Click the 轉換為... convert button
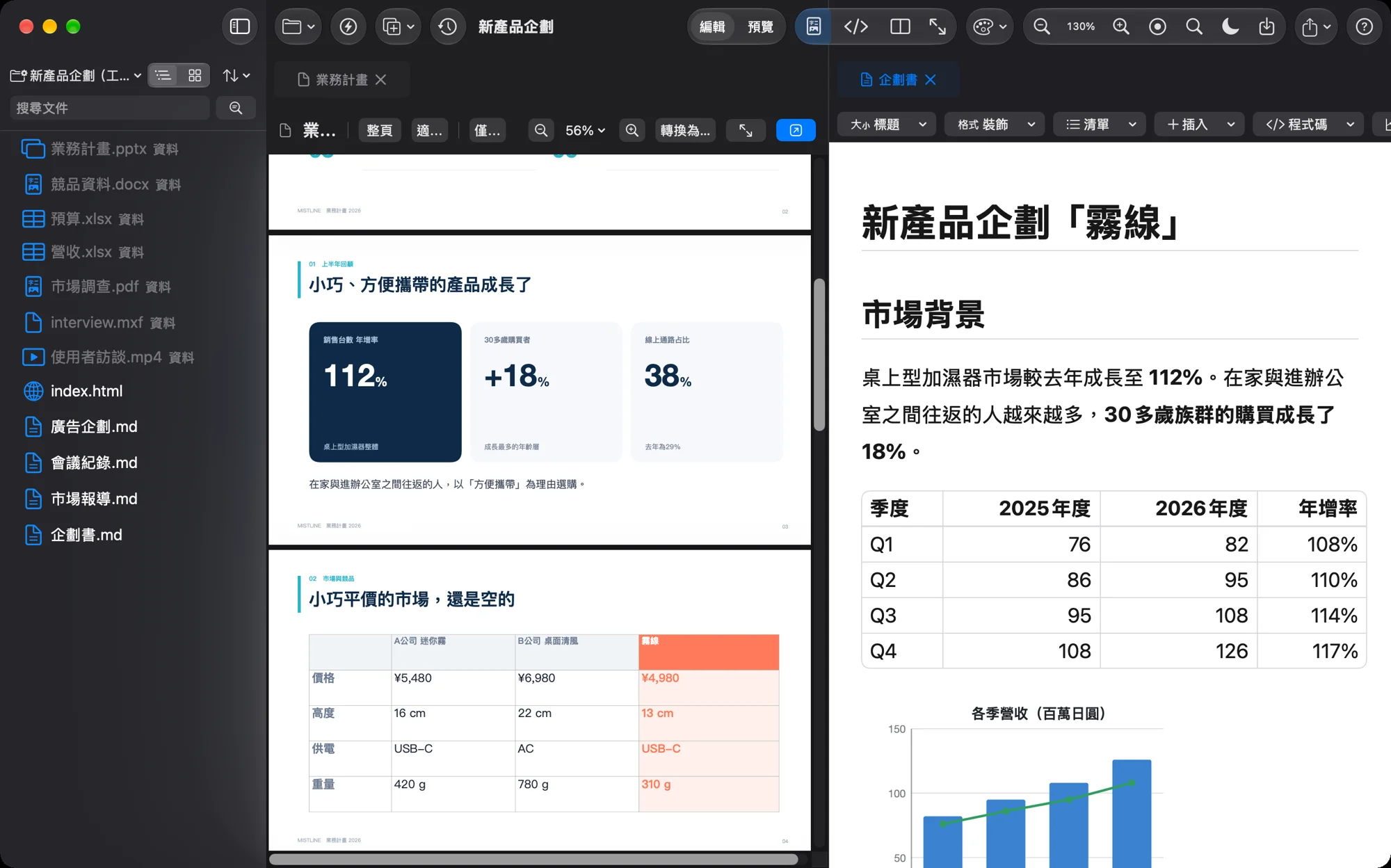The height and width of the screenshot is (868, 1391). 685,130
